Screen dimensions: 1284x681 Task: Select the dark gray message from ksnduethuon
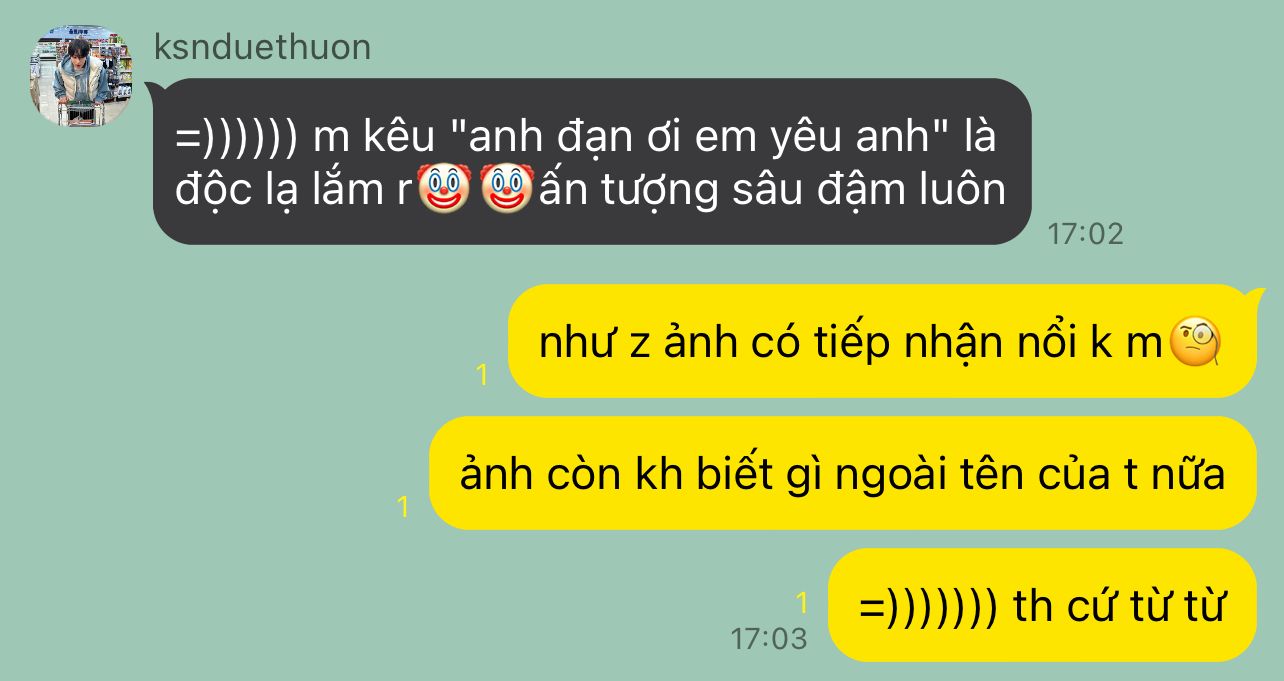pos(592,161)
